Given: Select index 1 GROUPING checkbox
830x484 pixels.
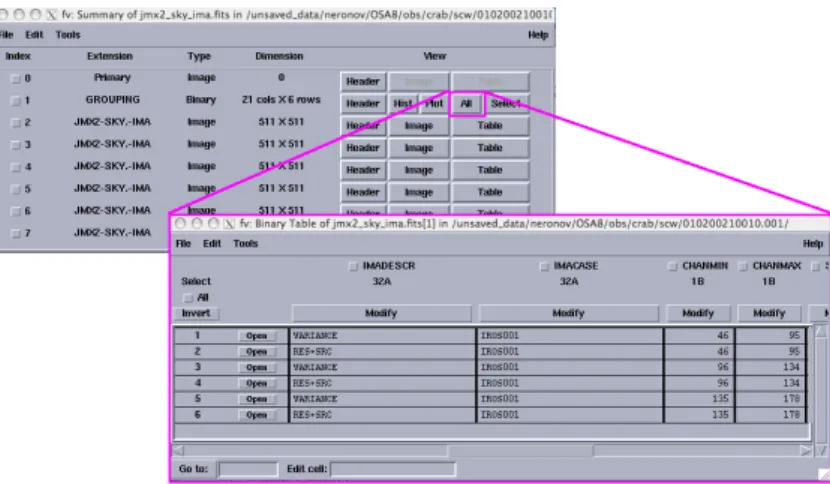Looking at the screenshot, I should (16, 101).
